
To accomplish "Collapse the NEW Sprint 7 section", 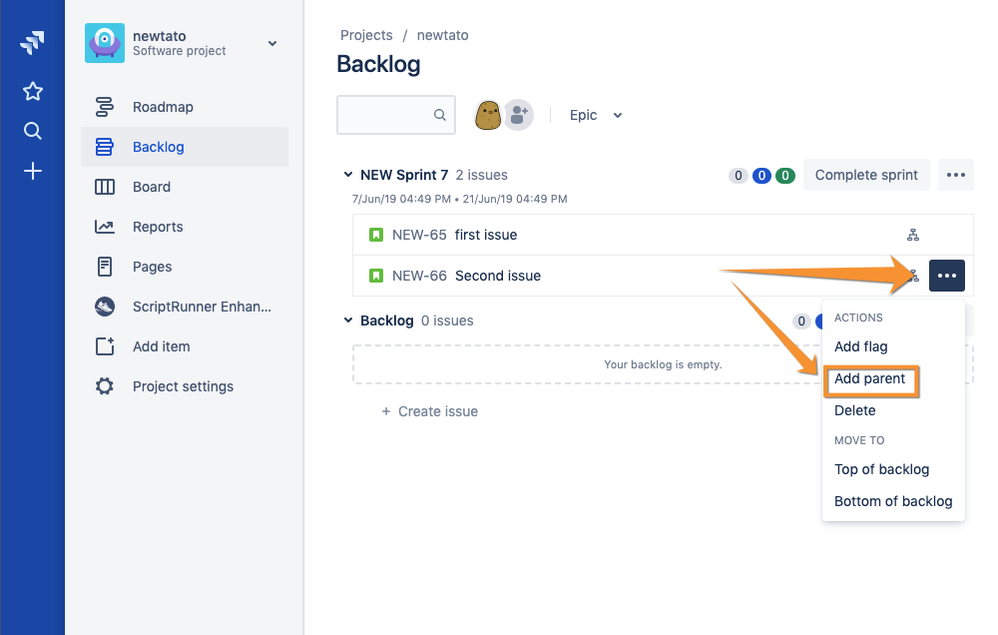I will coord(347,174).
